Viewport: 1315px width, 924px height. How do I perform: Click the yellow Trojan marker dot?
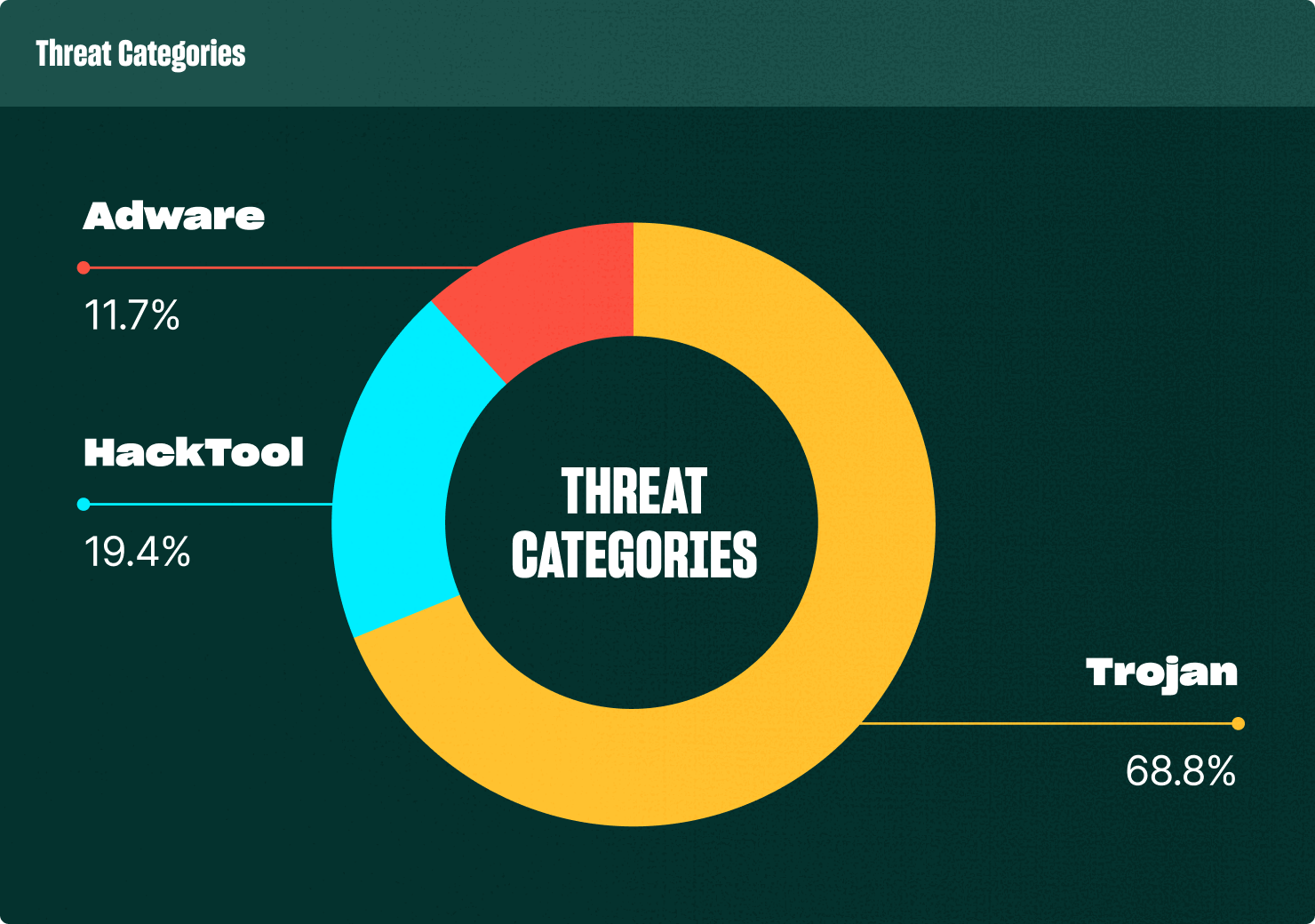[1239, 724]
